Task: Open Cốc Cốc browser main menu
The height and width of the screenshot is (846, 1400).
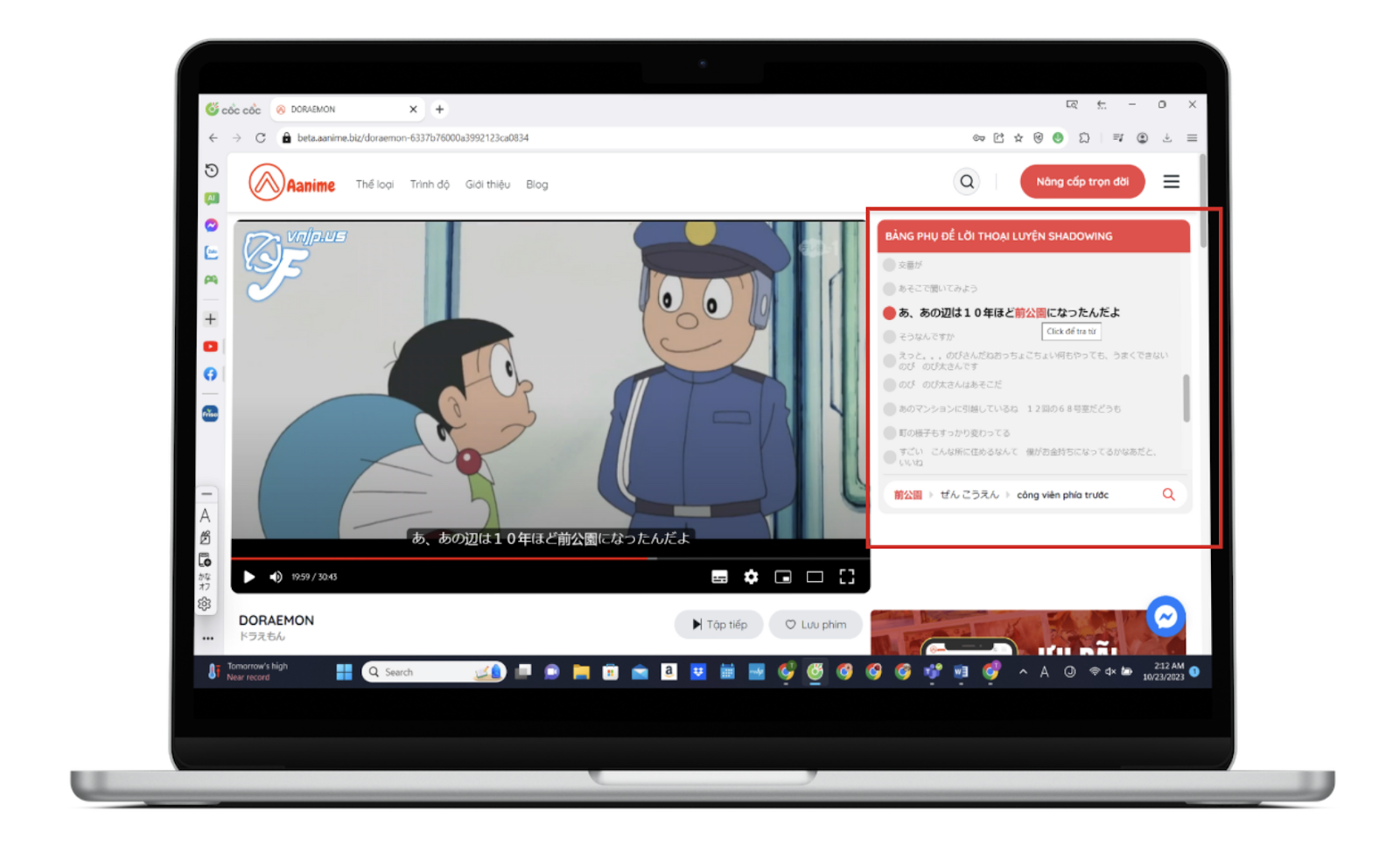Action: click(x=1192, y=138)
